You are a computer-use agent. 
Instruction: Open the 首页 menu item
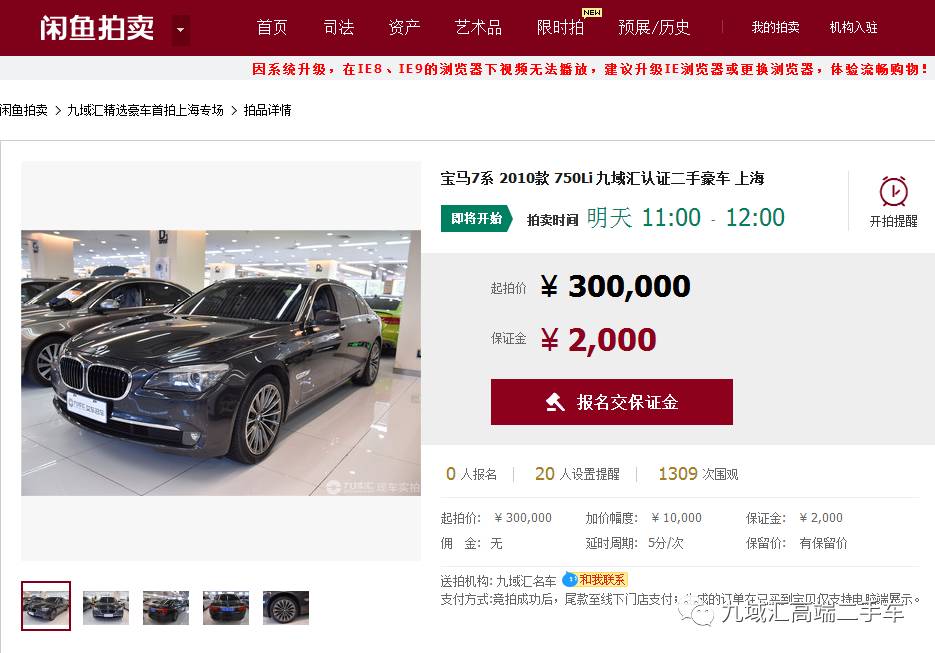pyautogui.click(x=272, y=27)
